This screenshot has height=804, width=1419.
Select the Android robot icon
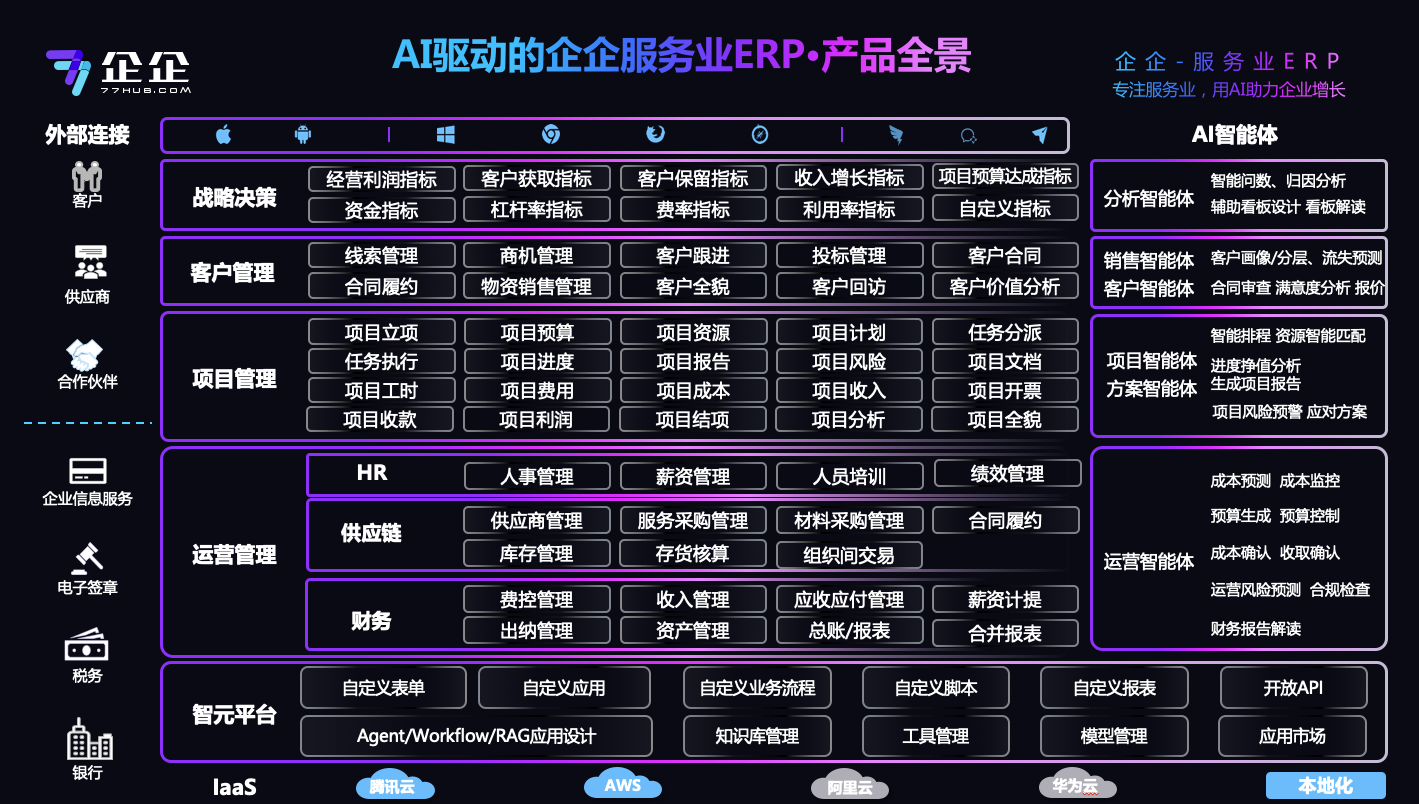pyautogui.click(x=303, y=135)
